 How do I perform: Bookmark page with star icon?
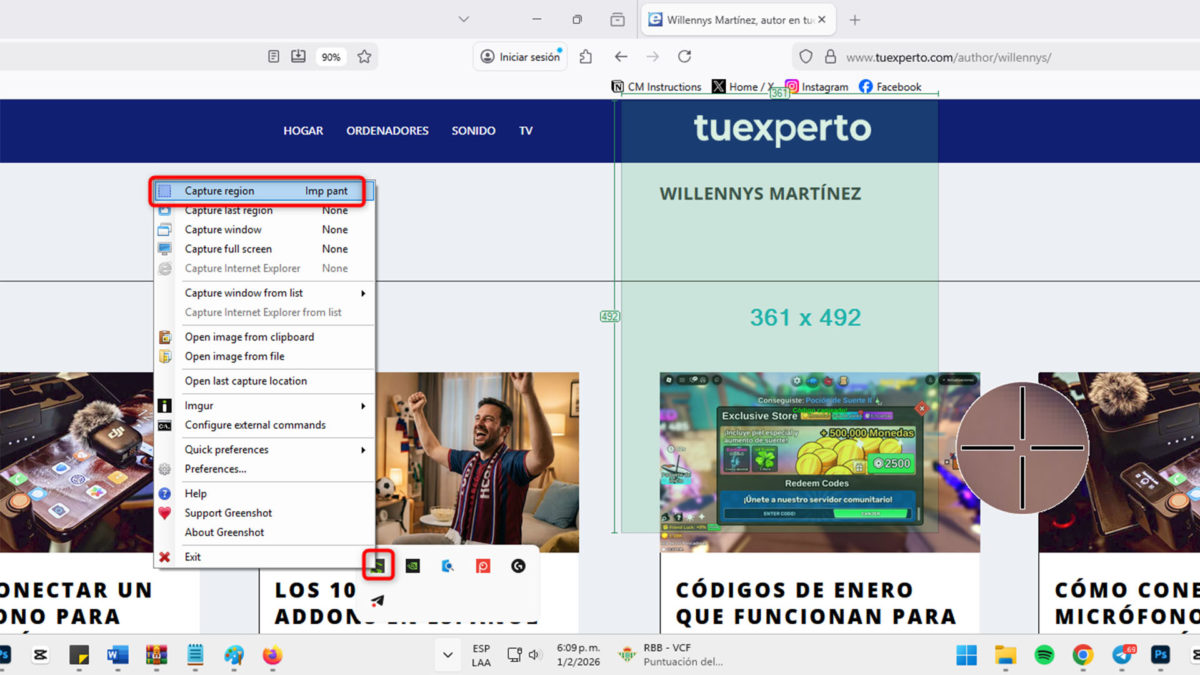coord(365,57)
